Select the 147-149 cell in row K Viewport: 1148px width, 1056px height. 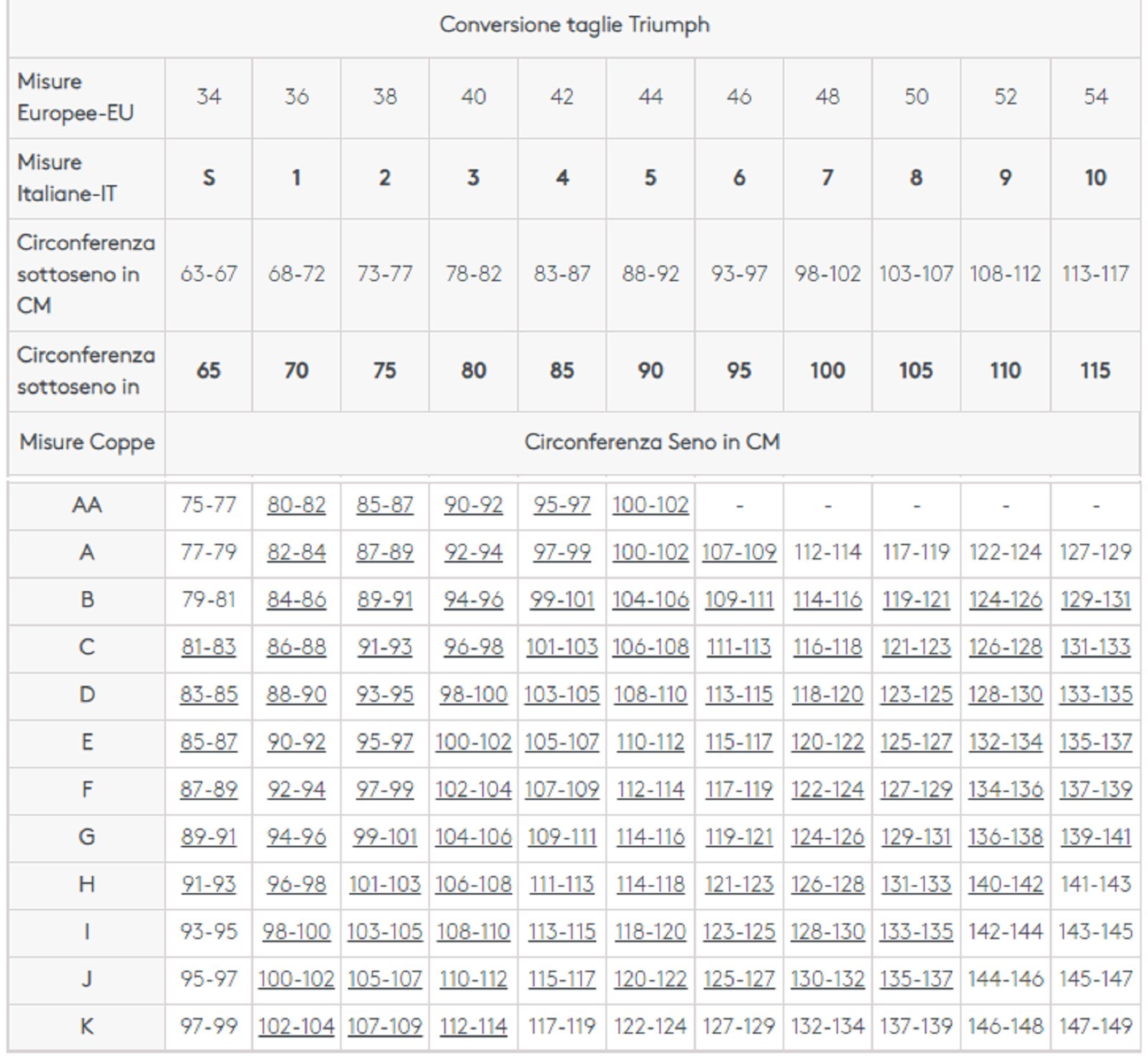point(1096,1026)
